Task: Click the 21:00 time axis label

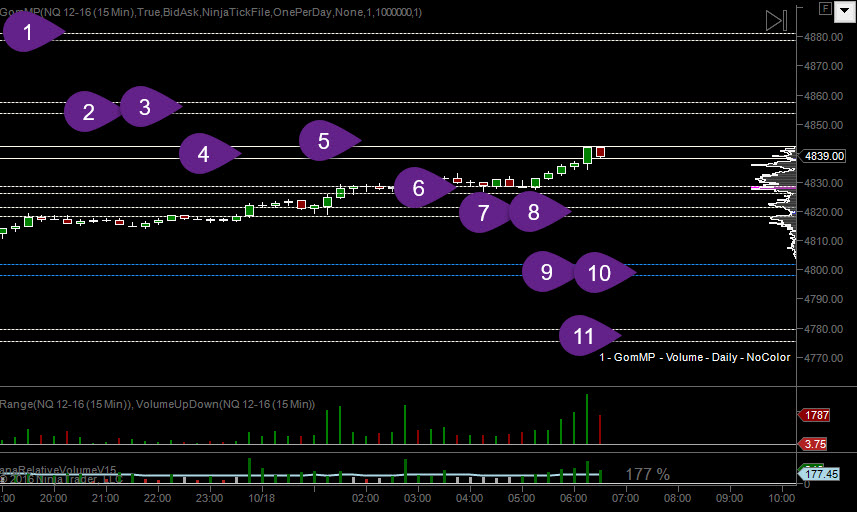Action: coord(105,498)
